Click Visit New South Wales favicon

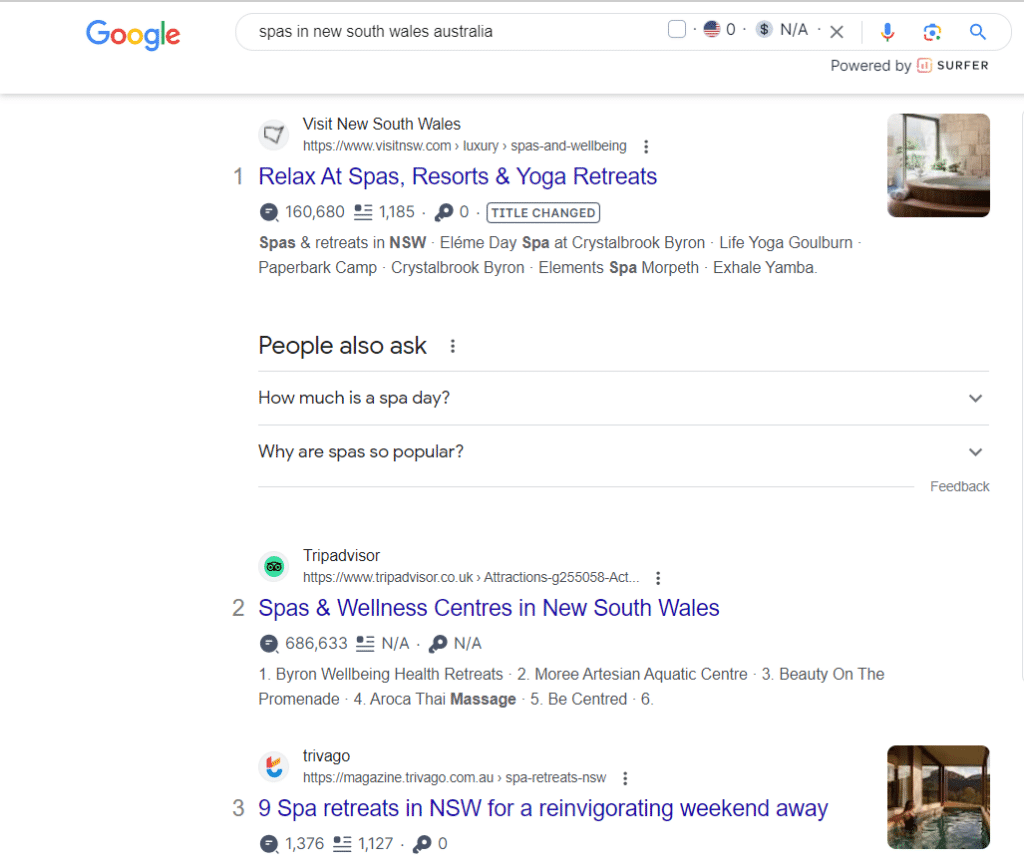click(274, 135)
